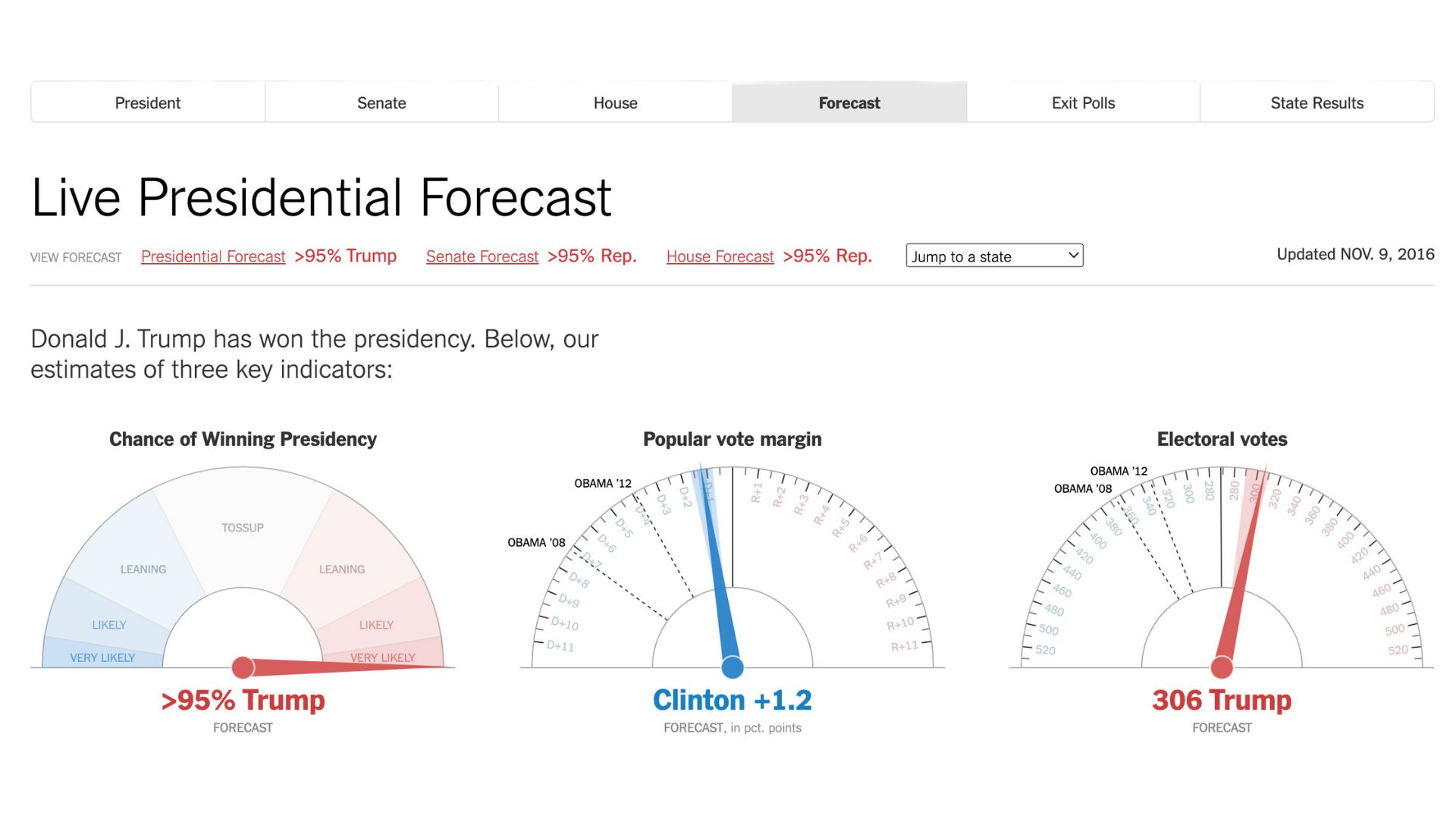Navigate to the State Results tab
The image size is (1456, 819).
pos(1317,102)
